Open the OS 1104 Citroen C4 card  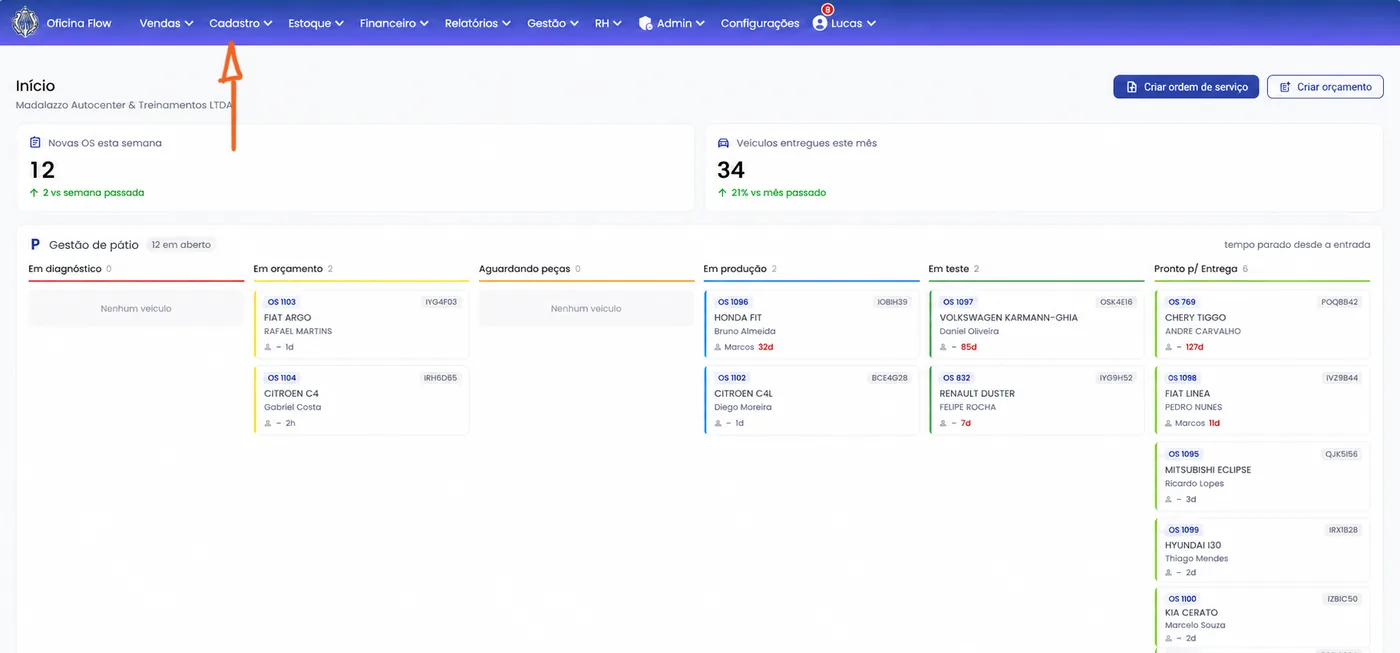point(361,401)
